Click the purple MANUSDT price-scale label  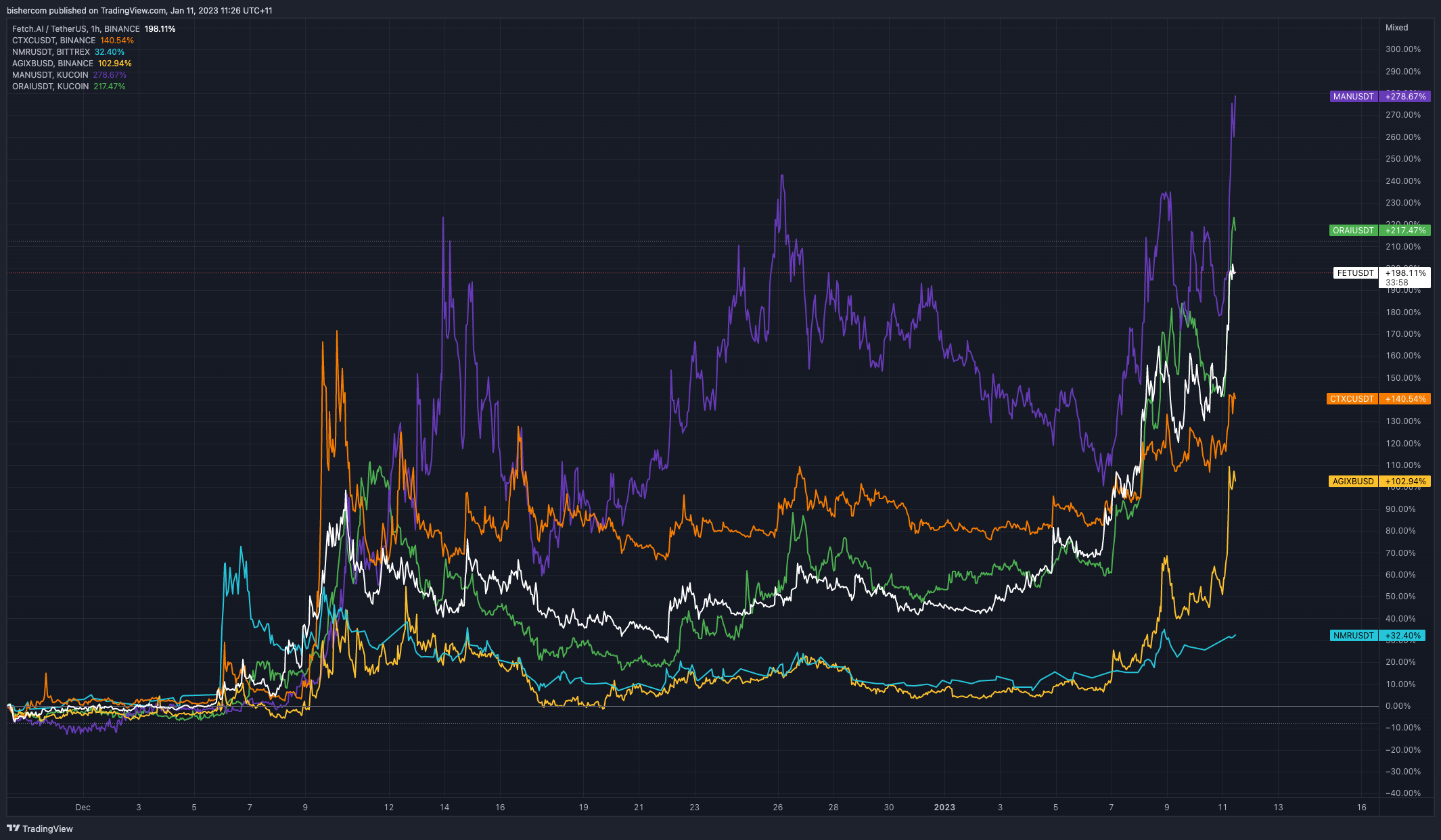click(x=1379, y=97)
